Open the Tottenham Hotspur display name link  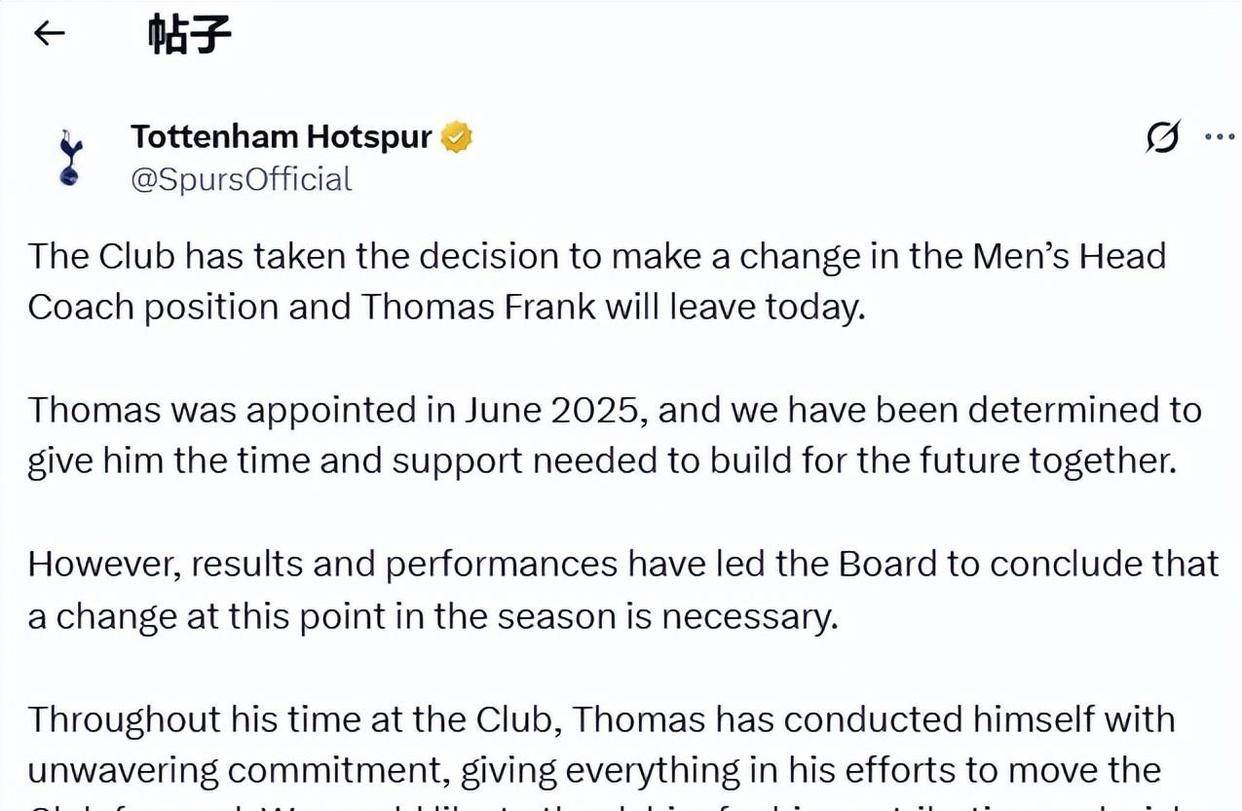point(281,137)
